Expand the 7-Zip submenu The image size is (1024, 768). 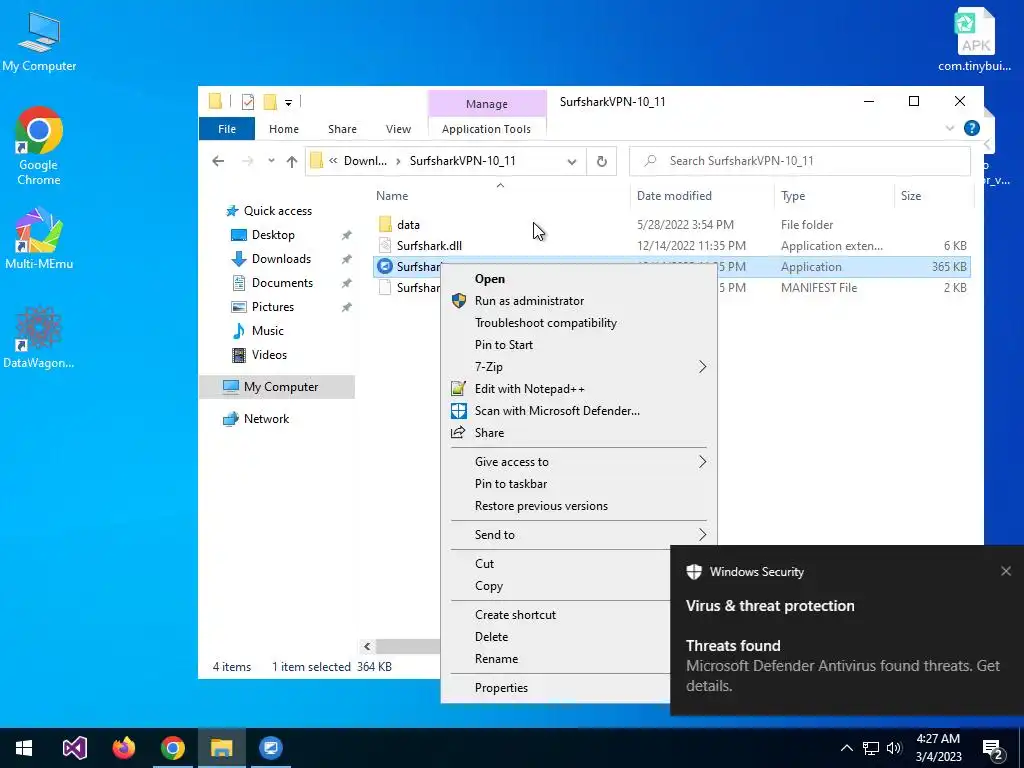579,367
